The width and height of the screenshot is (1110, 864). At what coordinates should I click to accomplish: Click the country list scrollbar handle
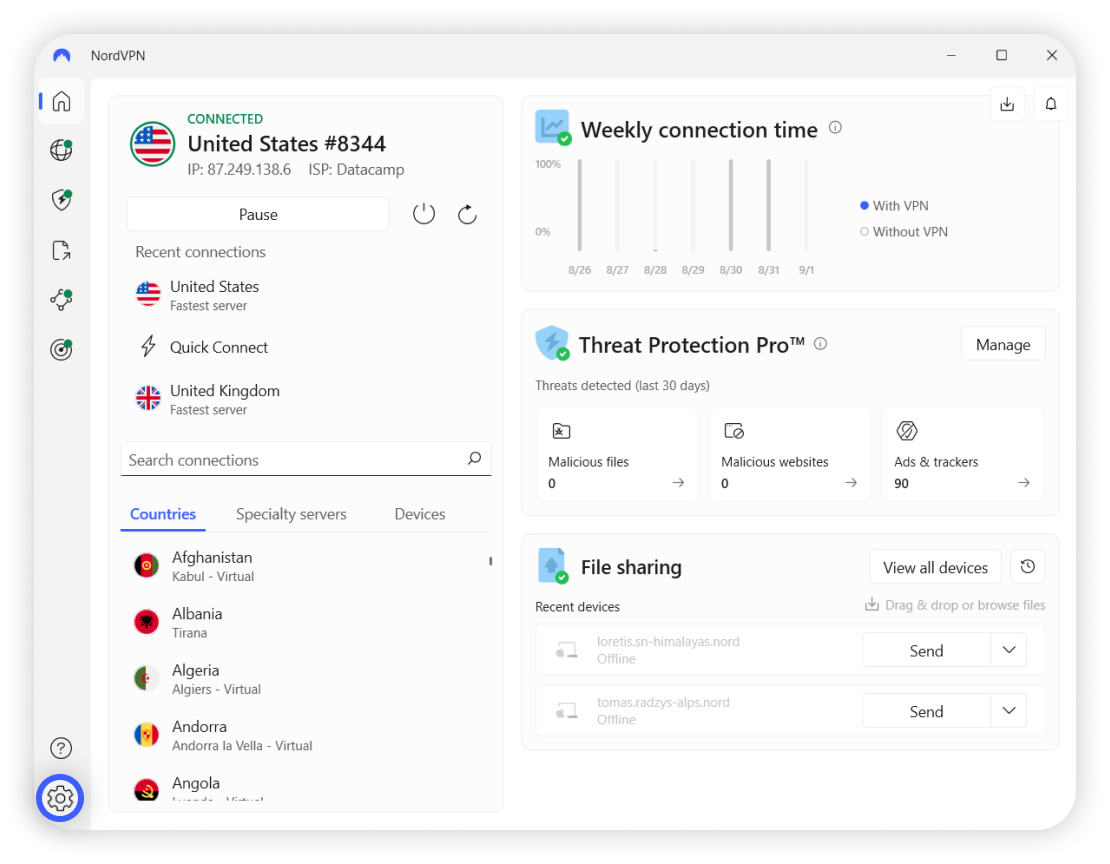pyautogui.click(x=490, y=561)
